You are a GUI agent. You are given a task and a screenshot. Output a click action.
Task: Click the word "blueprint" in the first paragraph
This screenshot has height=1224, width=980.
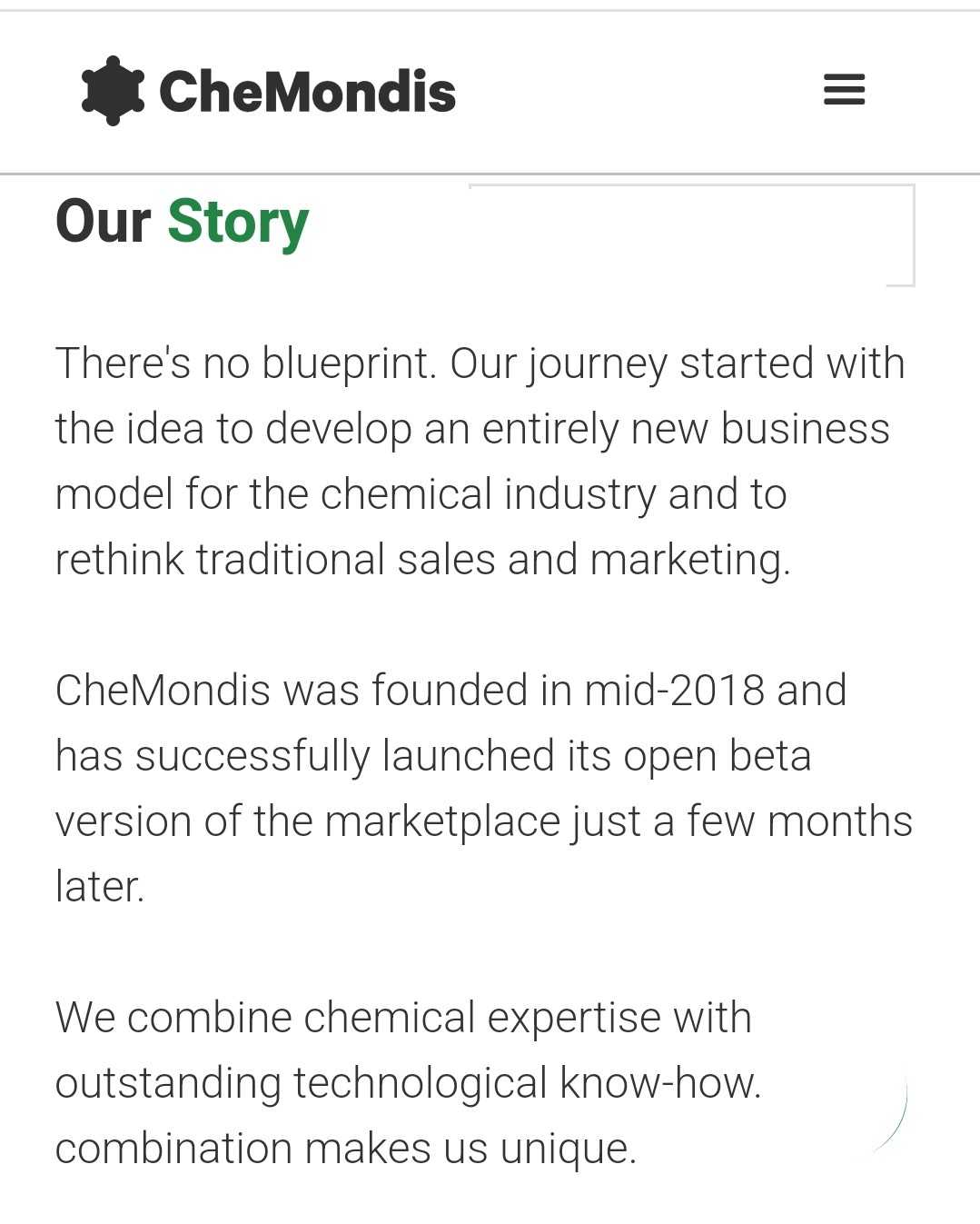coord(343,363)
